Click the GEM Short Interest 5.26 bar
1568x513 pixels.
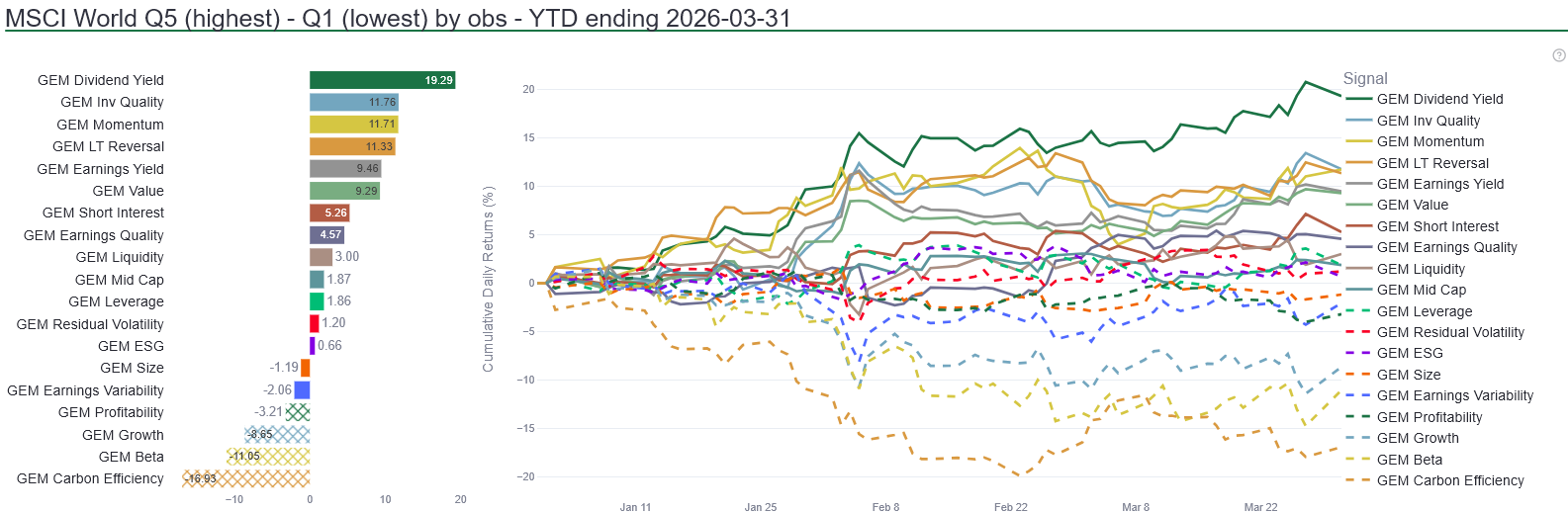point(329,213)
